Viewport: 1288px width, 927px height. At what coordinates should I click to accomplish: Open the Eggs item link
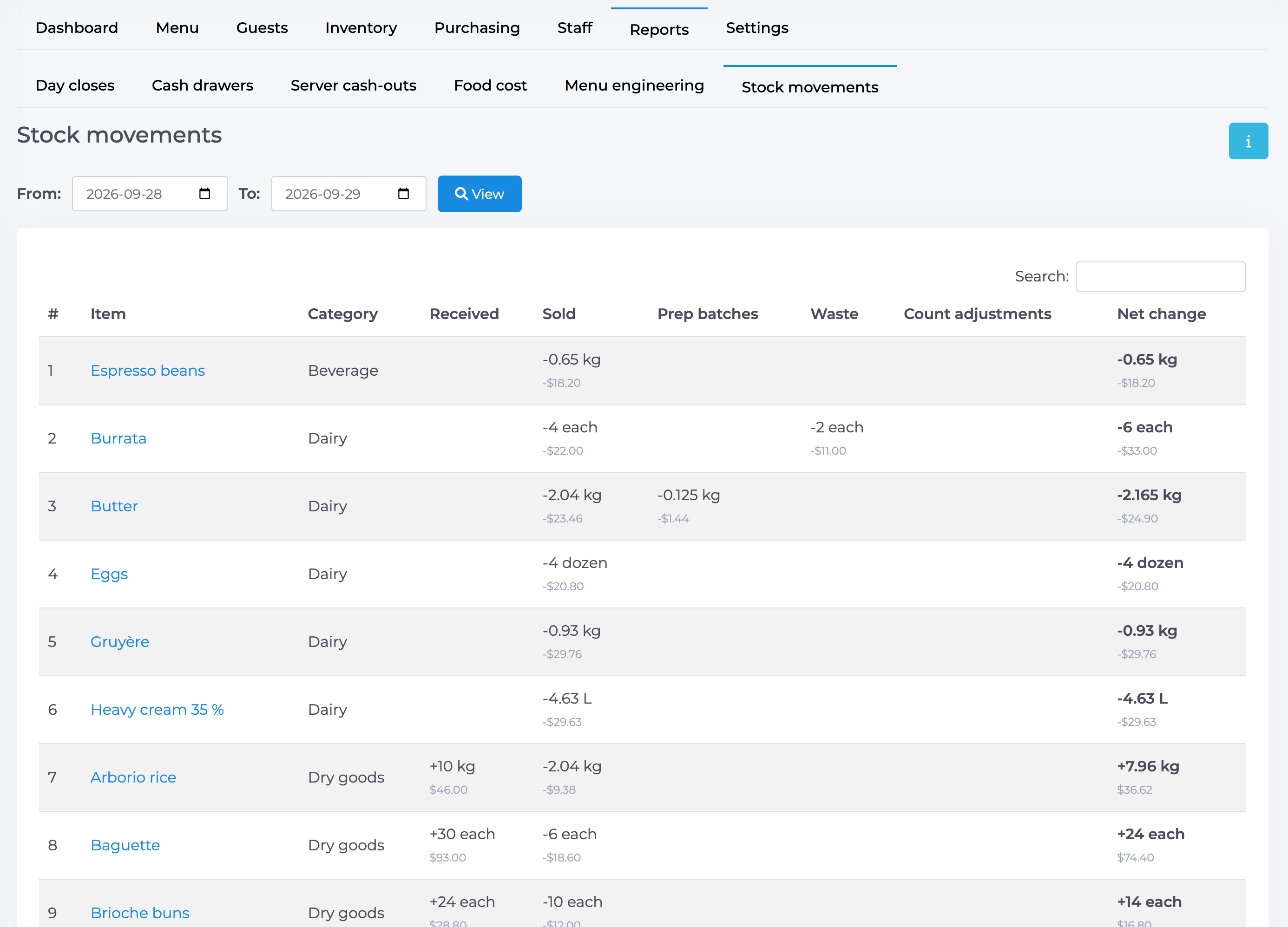(109, 574)
